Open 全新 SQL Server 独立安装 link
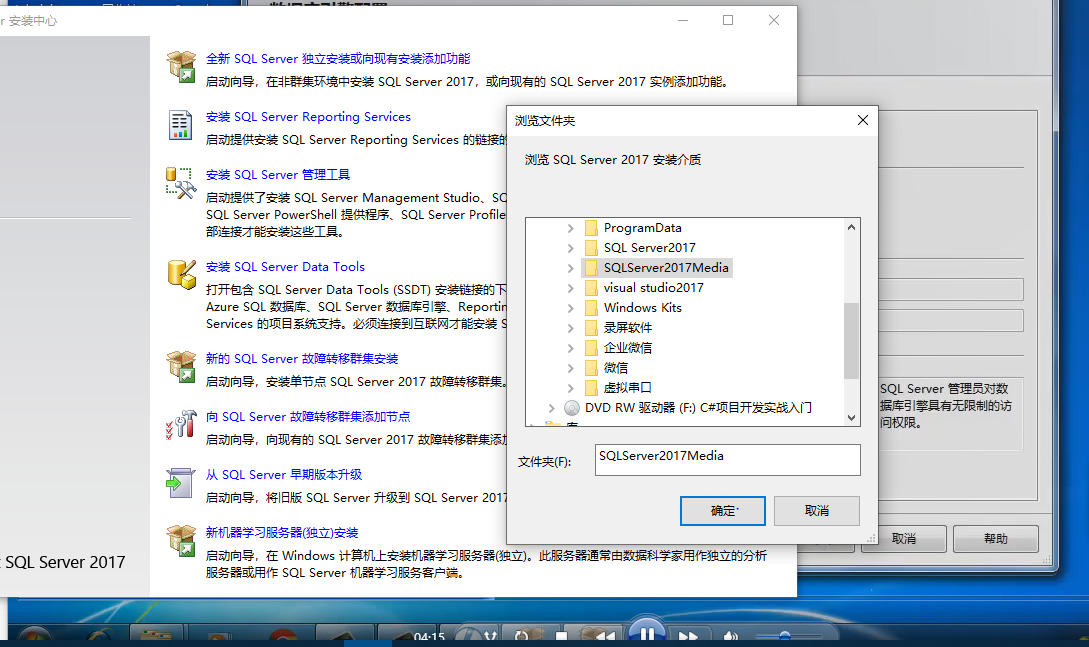 tap(338, 59)
